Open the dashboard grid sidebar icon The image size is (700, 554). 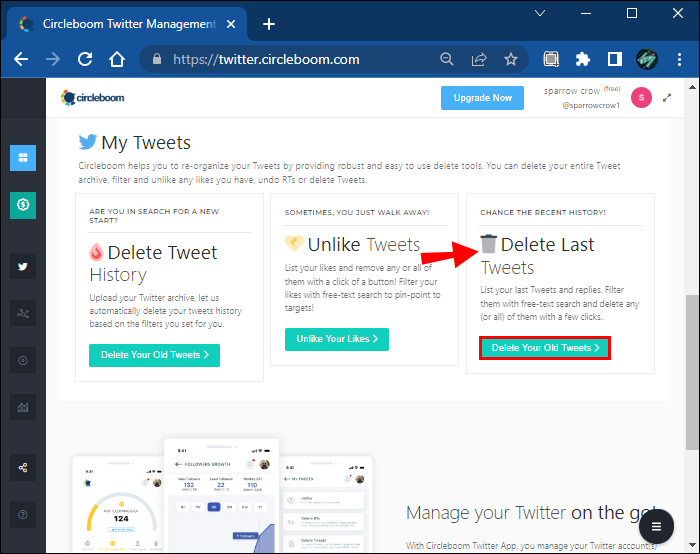pyautogui.click(x=23, y=158)
